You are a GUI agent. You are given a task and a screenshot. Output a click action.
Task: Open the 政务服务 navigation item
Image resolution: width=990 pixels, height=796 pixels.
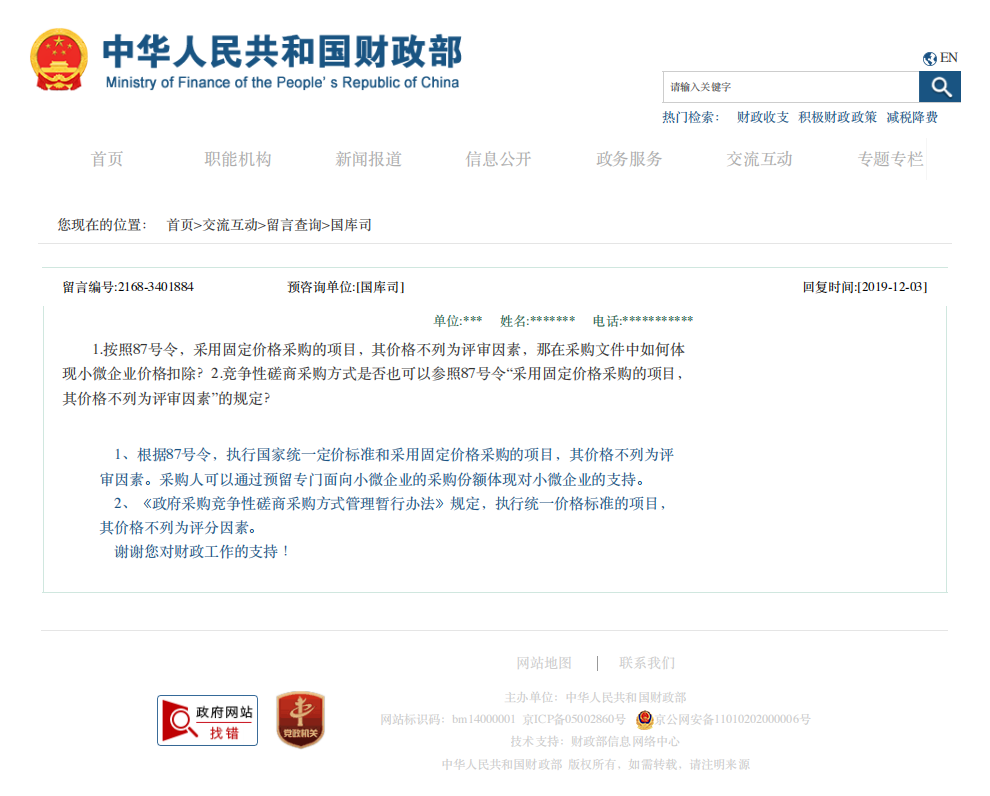pos(627,158)
